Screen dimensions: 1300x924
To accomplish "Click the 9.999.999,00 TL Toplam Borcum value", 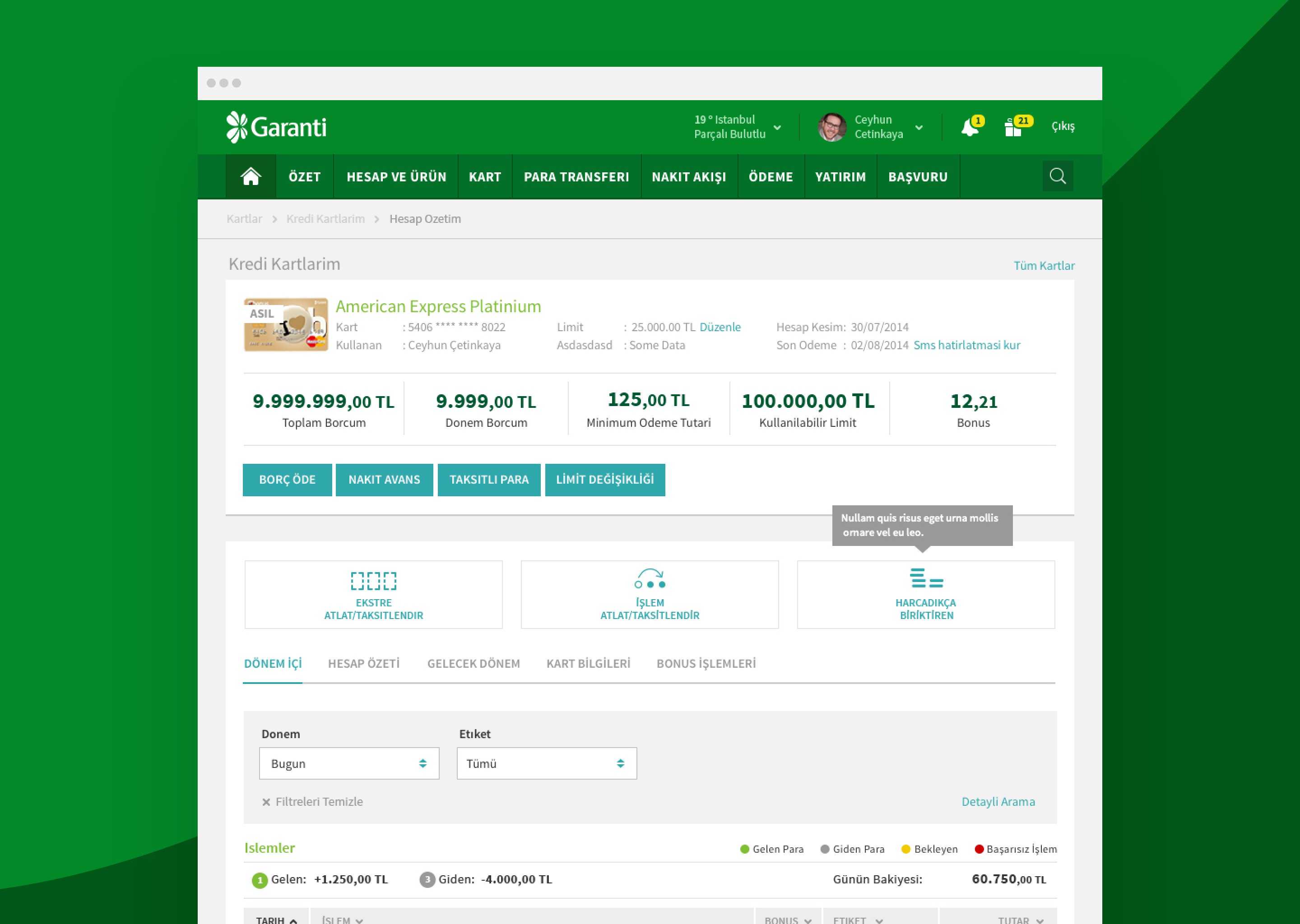I will tap(323, 402).
